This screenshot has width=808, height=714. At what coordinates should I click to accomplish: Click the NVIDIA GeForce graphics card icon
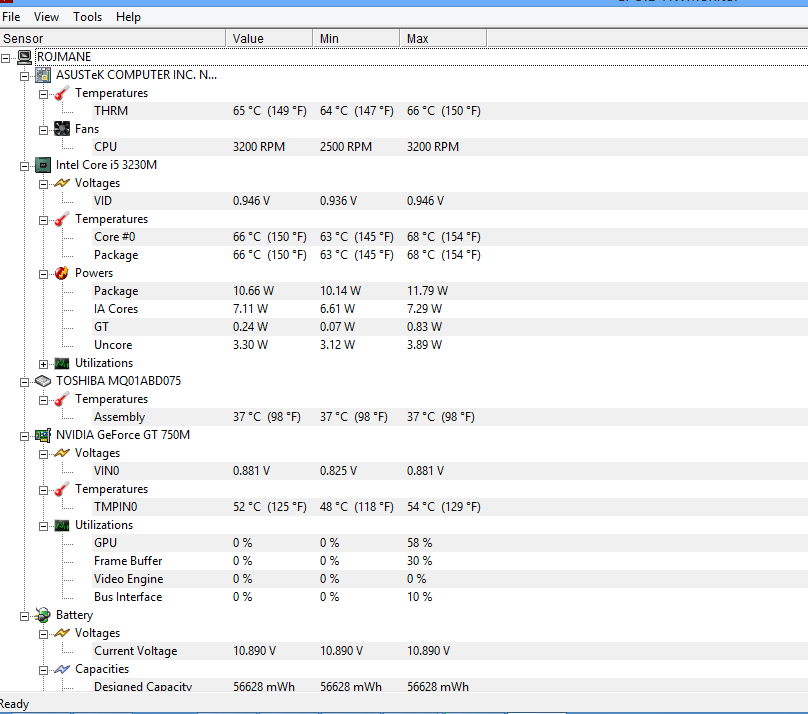43,435
